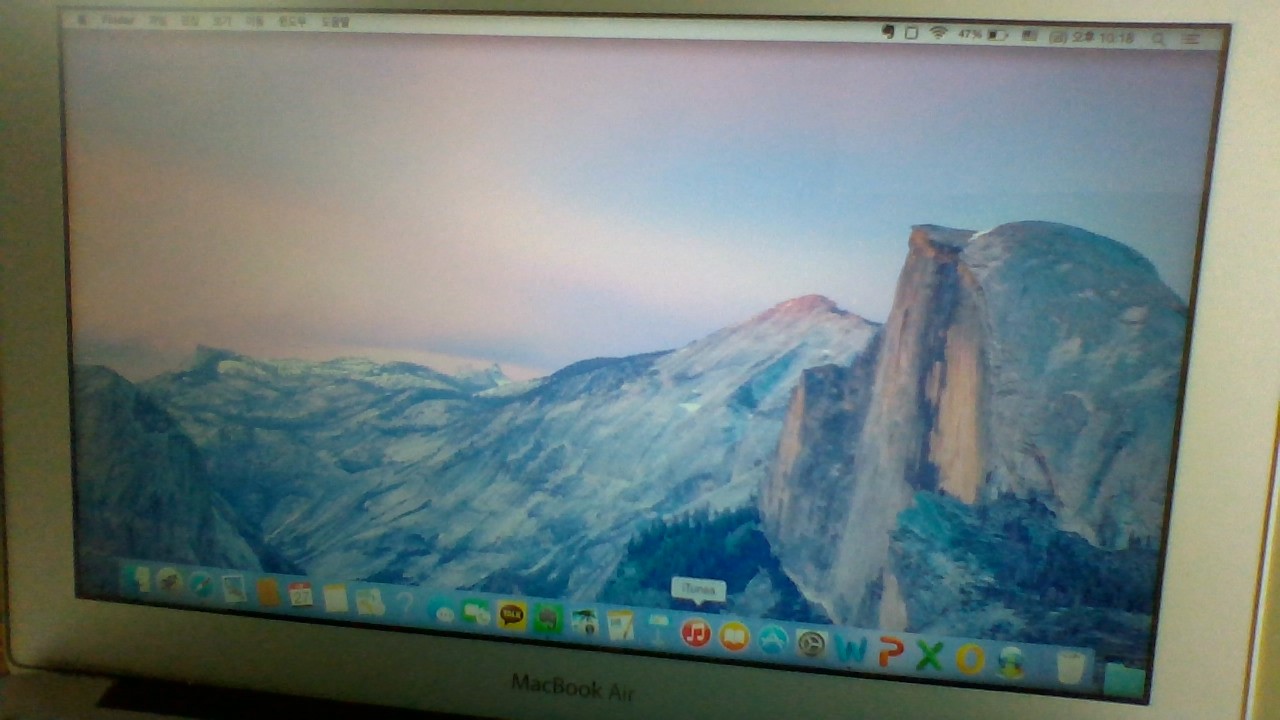Open Microsoft Excel from the Dock

click(x=930, y=656)
